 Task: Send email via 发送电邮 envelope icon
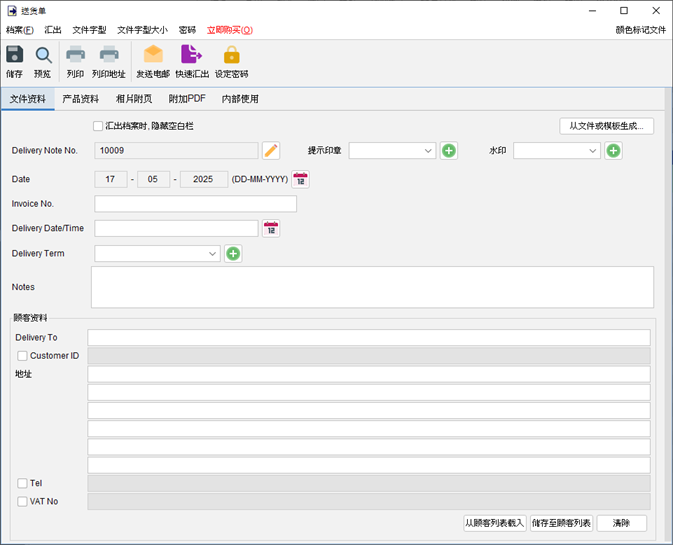[x=153, y=61]
